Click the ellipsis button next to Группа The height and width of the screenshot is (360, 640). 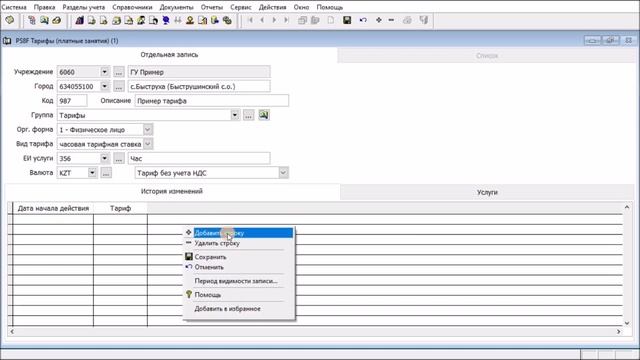(x=249, y=115)
